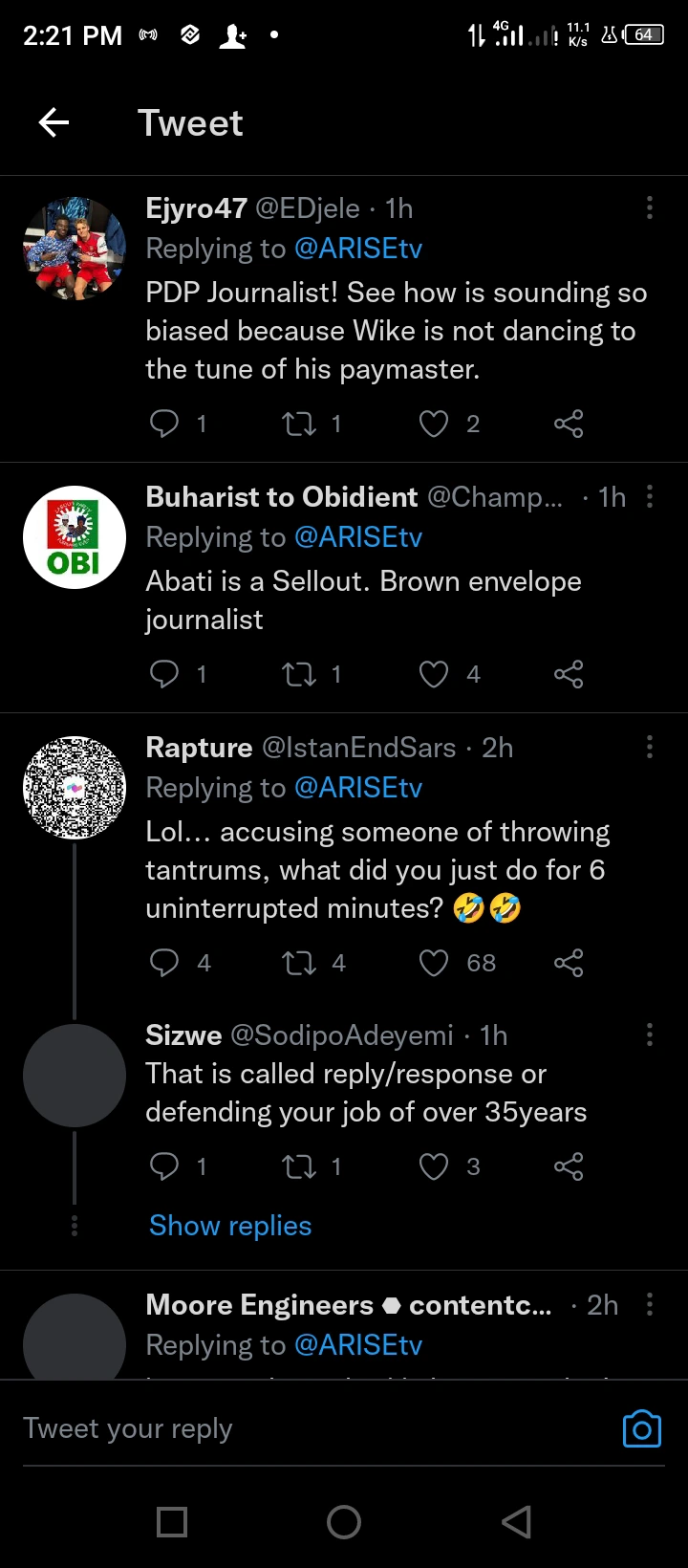Screen dimensions: 688x1568
Task: Like Ejyro47's reply with the heart icon
Action: (434, 424)
